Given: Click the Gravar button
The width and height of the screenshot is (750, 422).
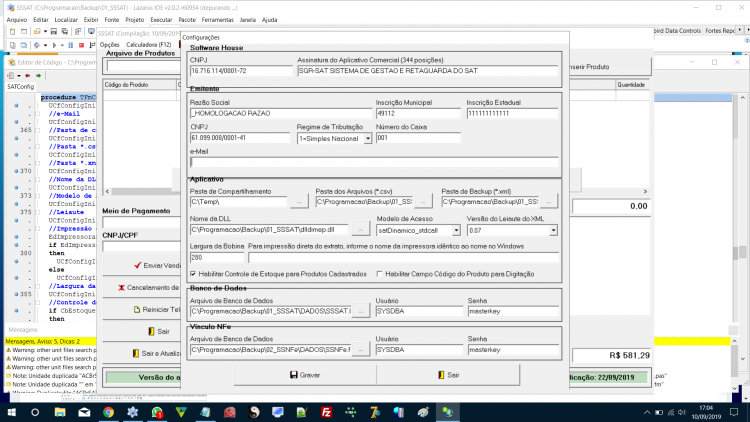Looking at the screenshot, I should click(x=305, y=375).
